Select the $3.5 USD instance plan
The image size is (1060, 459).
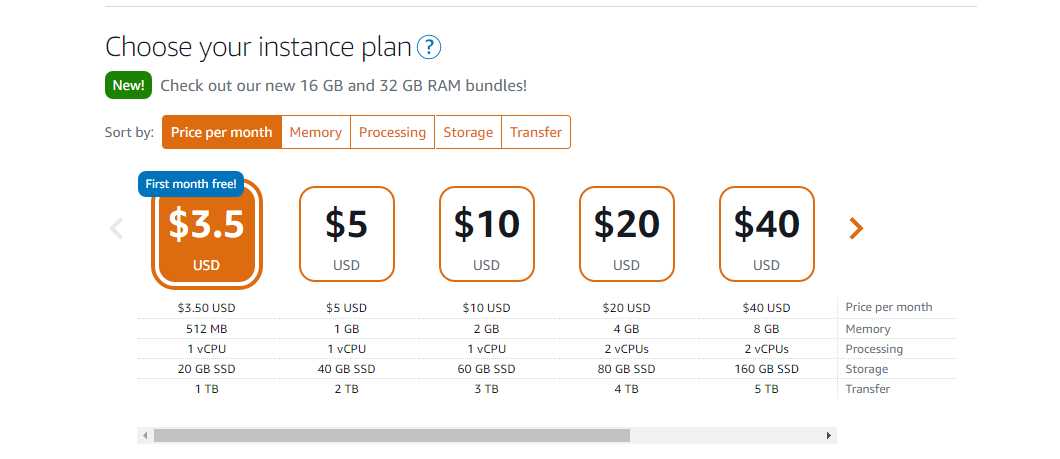(x=206, y=235)
